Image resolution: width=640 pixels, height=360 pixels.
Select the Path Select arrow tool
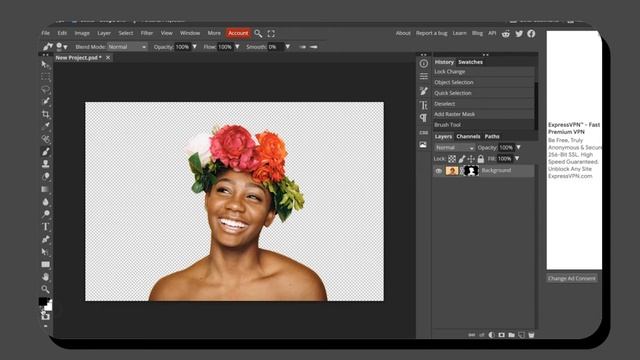(x=45, y=252)
